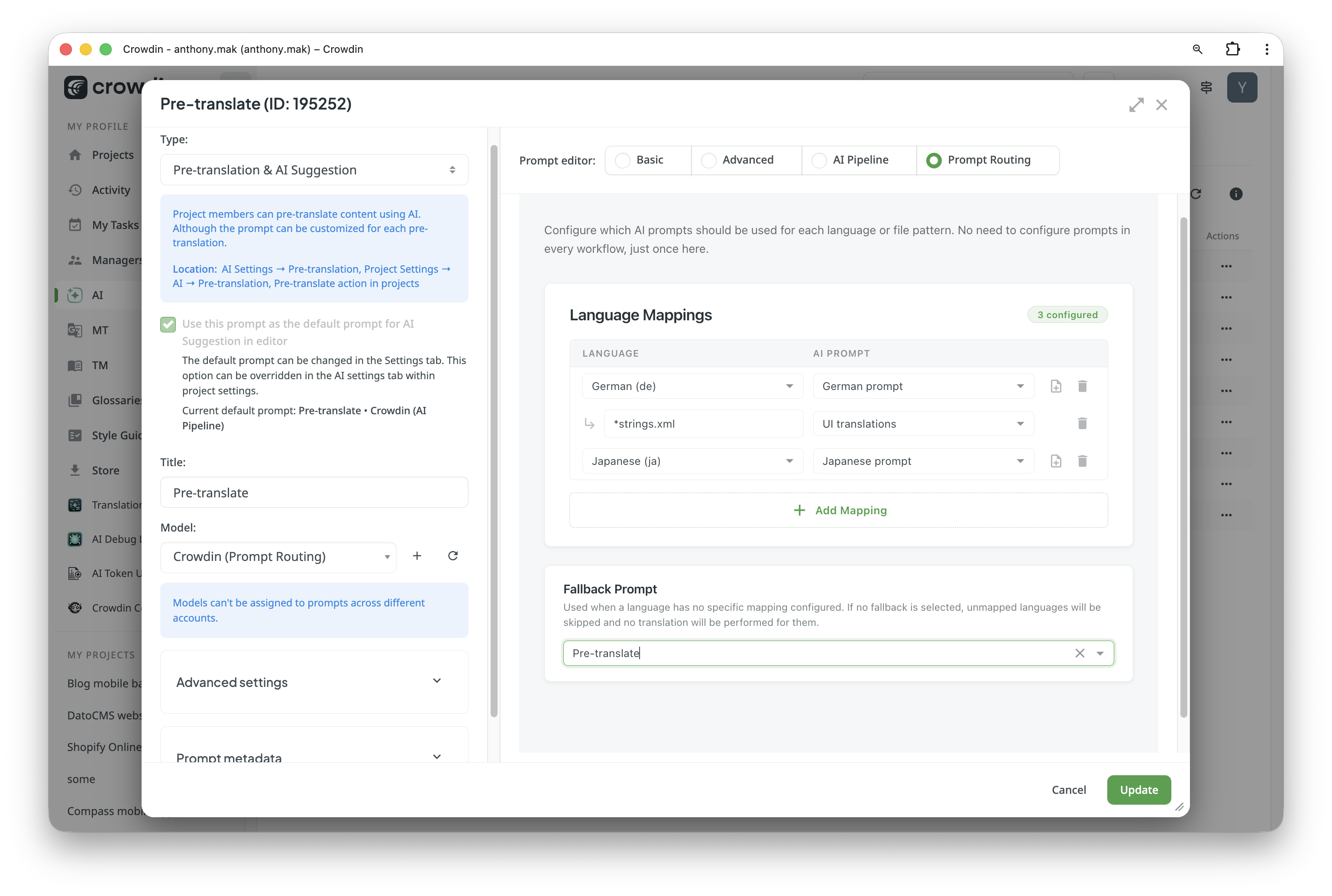Open Projects icon in sidebar
Screen dimensions: 1332x896
[x=75, y=155]
